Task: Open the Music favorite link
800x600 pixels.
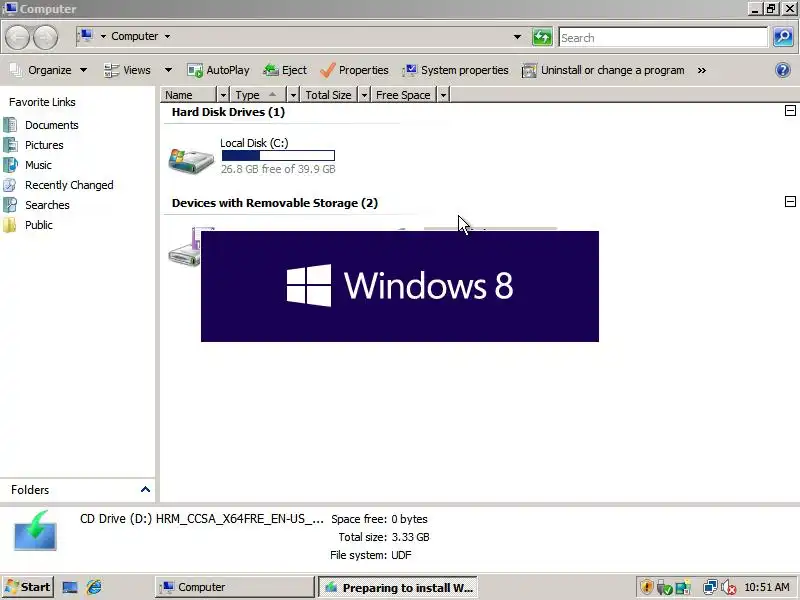Action: pyautogui.click(x=38, y=165)
